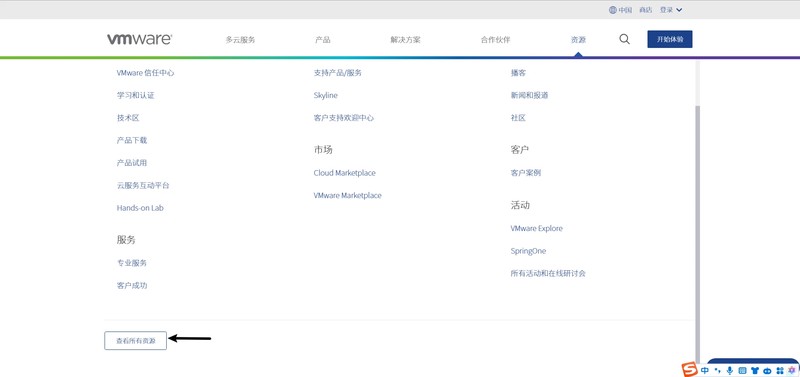Click the 市场 section heading
The image size is (800, 377).
pyautogui.click(x=323, y=150)
